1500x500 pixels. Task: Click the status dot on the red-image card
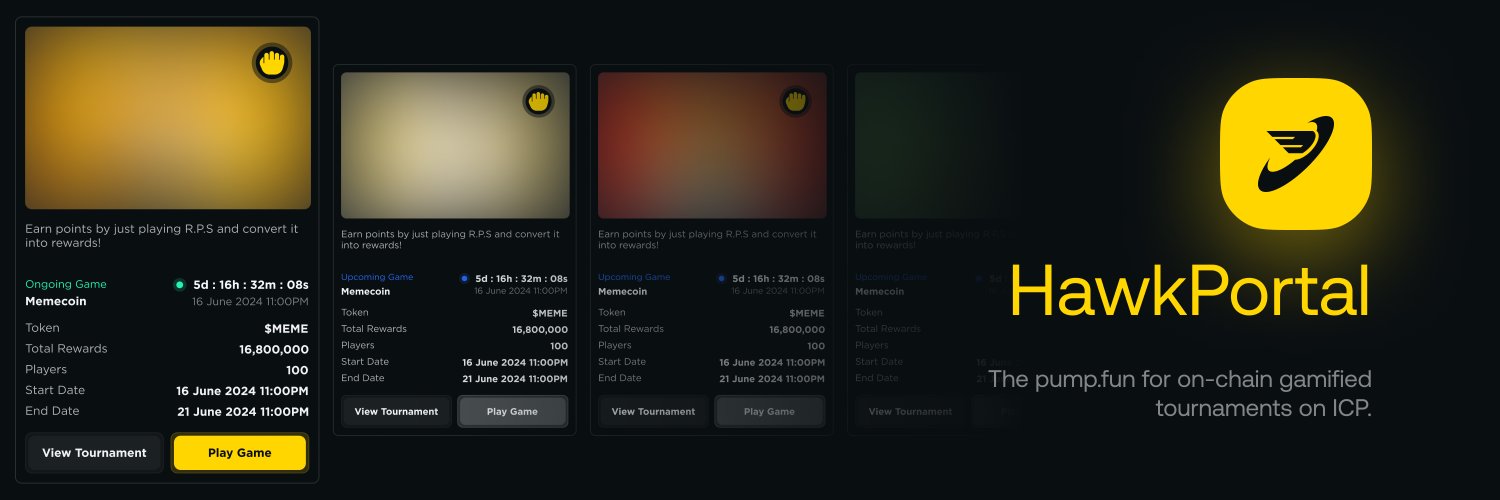(x=721, y=278)
